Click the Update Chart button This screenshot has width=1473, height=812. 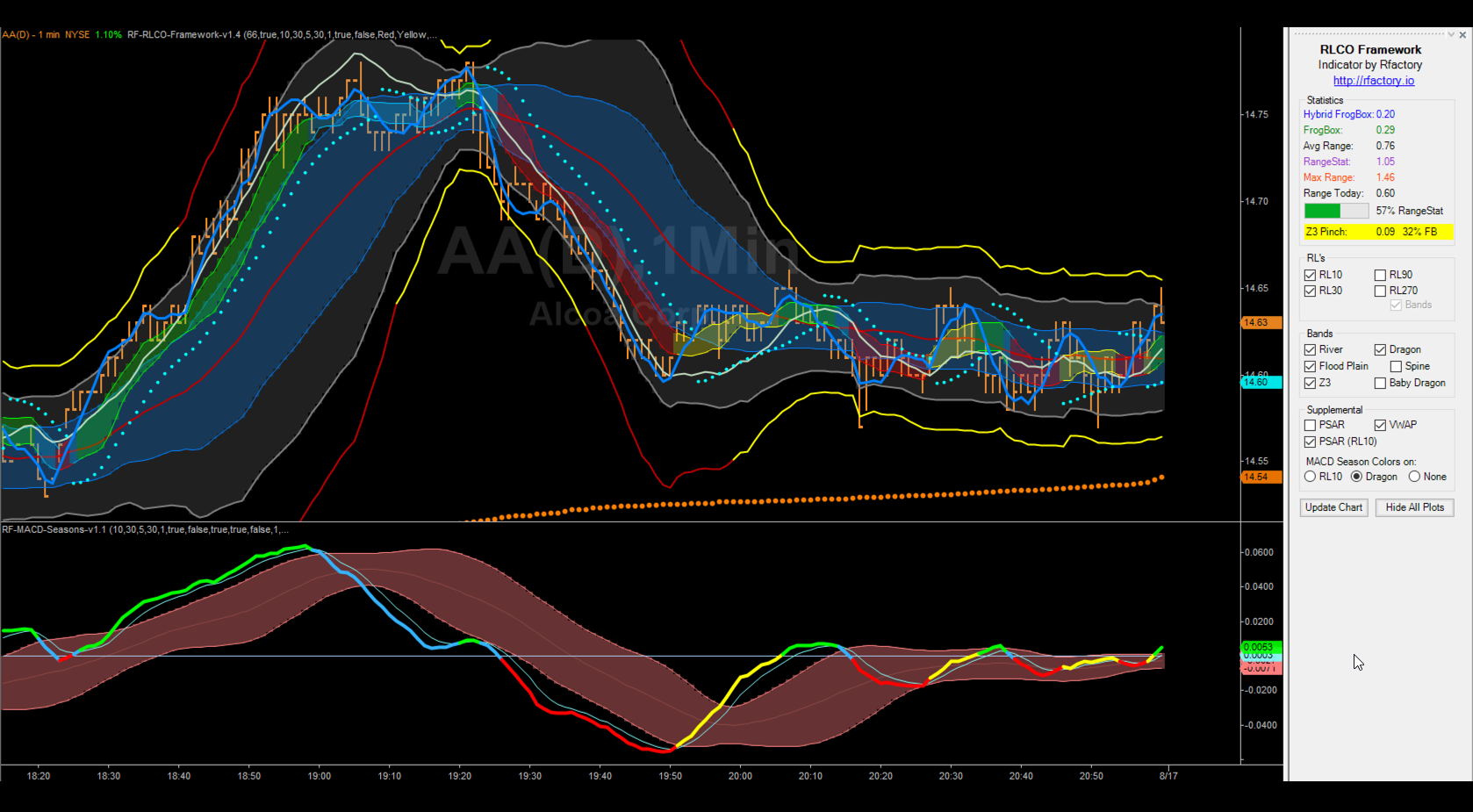click(1333, 507)
